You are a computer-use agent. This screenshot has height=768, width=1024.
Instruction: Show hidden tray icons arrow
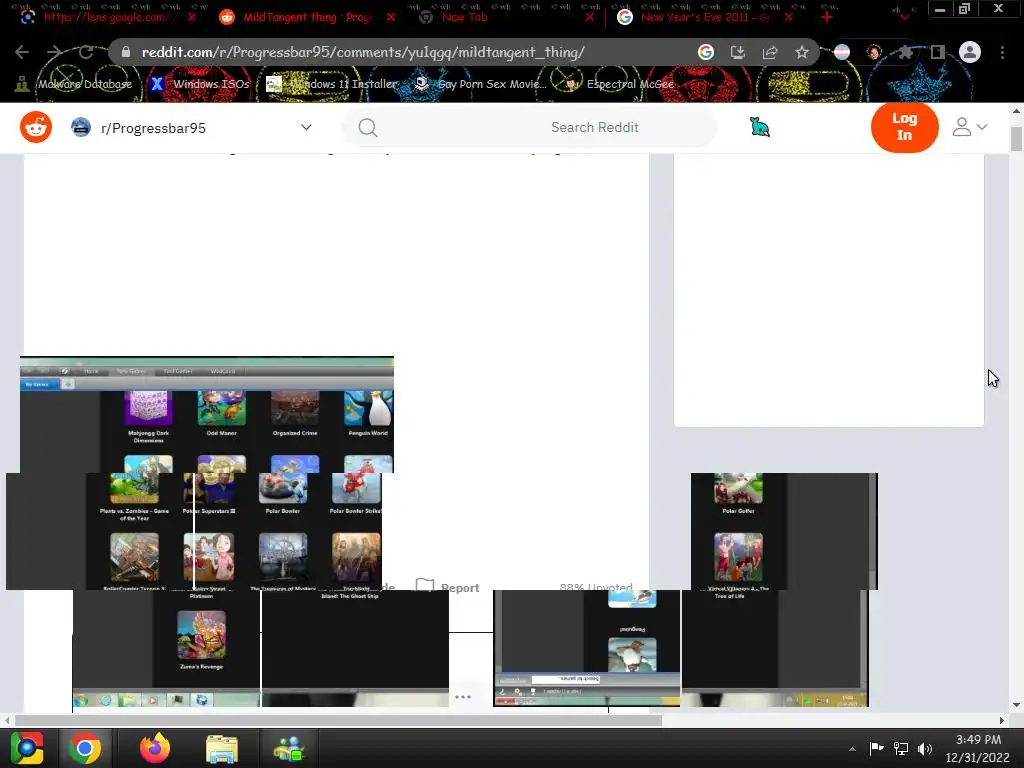[852, 749]
